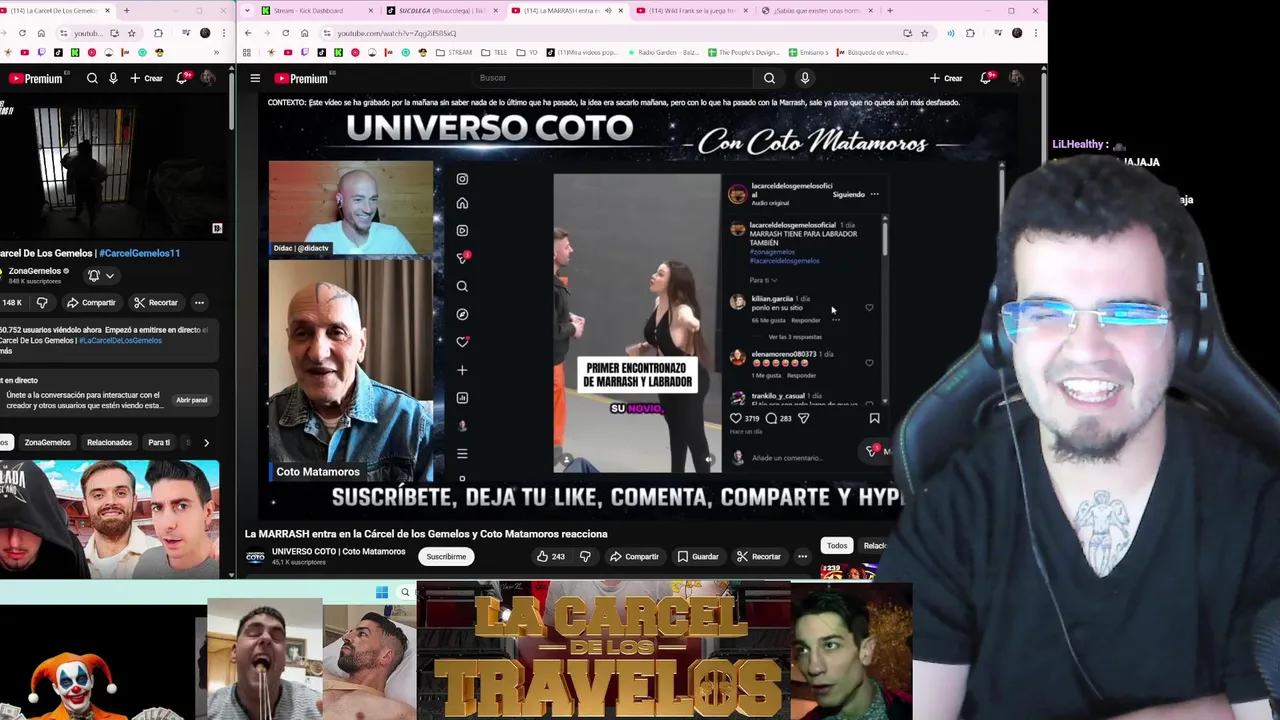The height and width of the screenshot is (720, 1280).
Task: Open more actions menu beside left Recortar
Action: [x=199, y=302]
